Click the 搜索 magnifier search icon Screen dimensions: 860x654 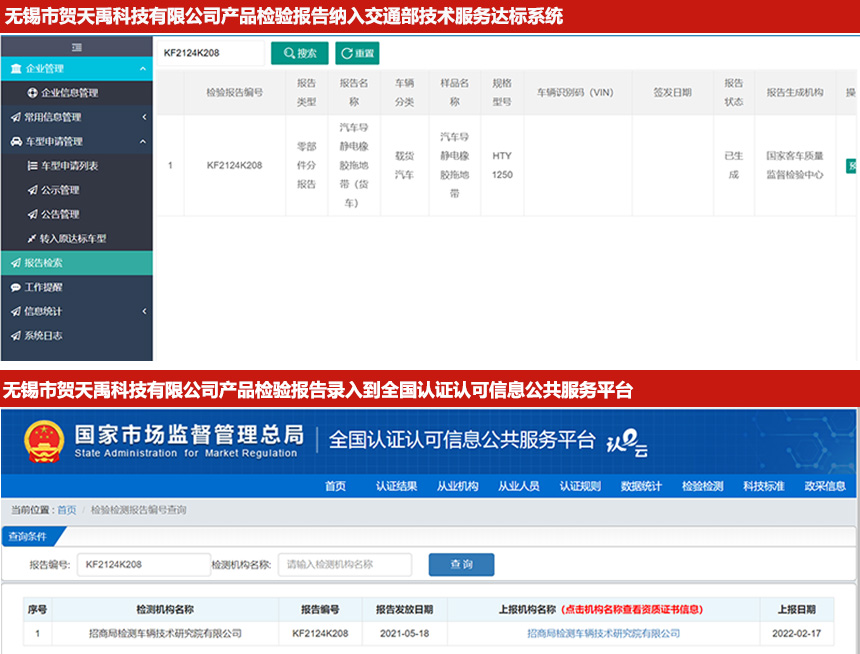[288, 53]
